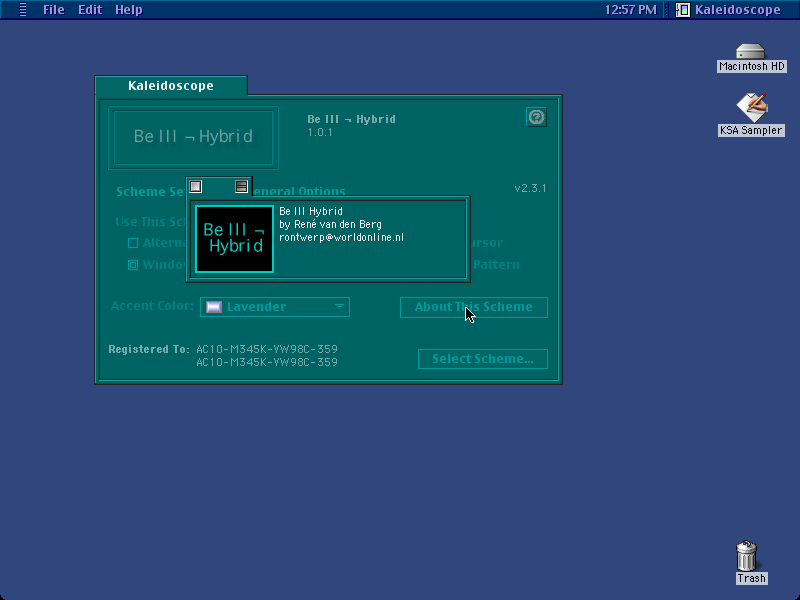Click the Select Scheme... button

(x=483, y=359)
